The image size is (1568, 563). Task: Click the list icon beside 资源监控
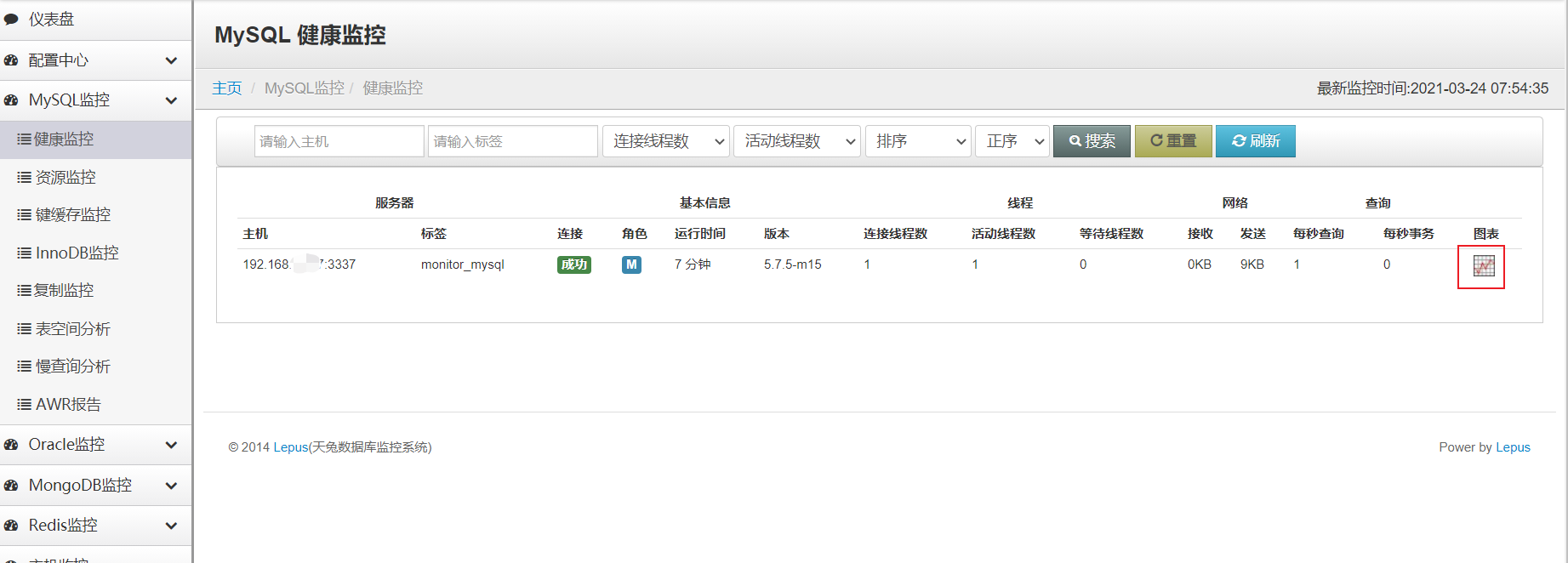24,177
